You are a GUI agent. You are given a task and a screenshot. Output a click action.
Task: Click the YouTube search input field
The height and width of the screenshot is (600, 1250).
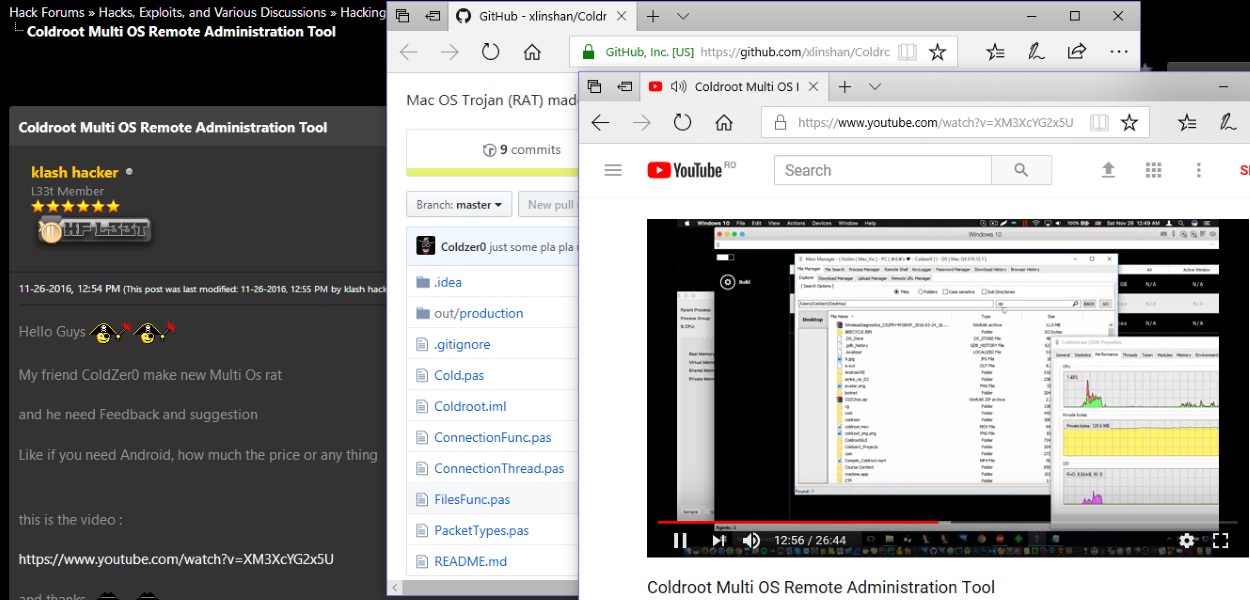pos(882,170)
